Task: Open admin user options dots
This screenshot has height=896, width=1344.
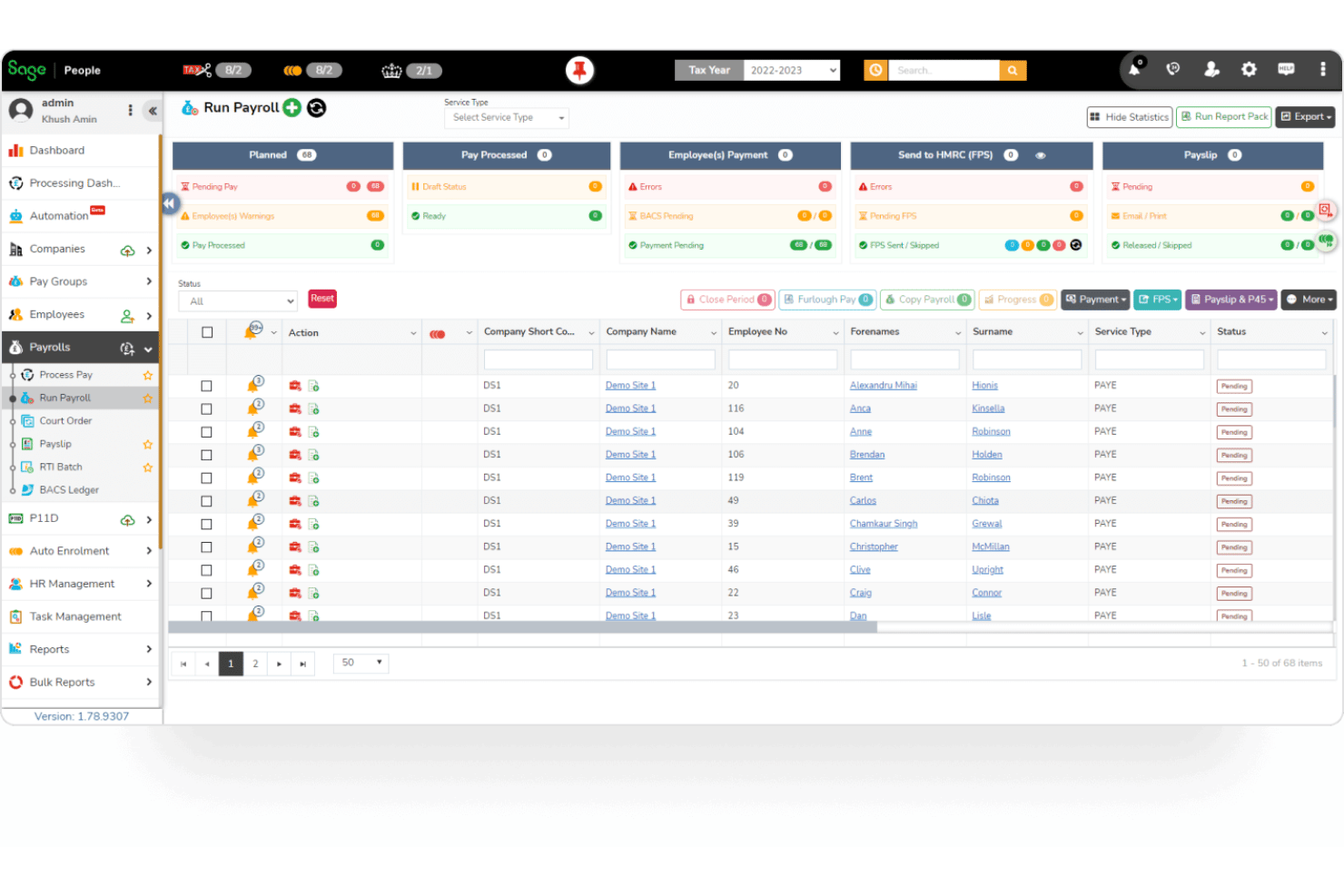Action: click(131, 110)
